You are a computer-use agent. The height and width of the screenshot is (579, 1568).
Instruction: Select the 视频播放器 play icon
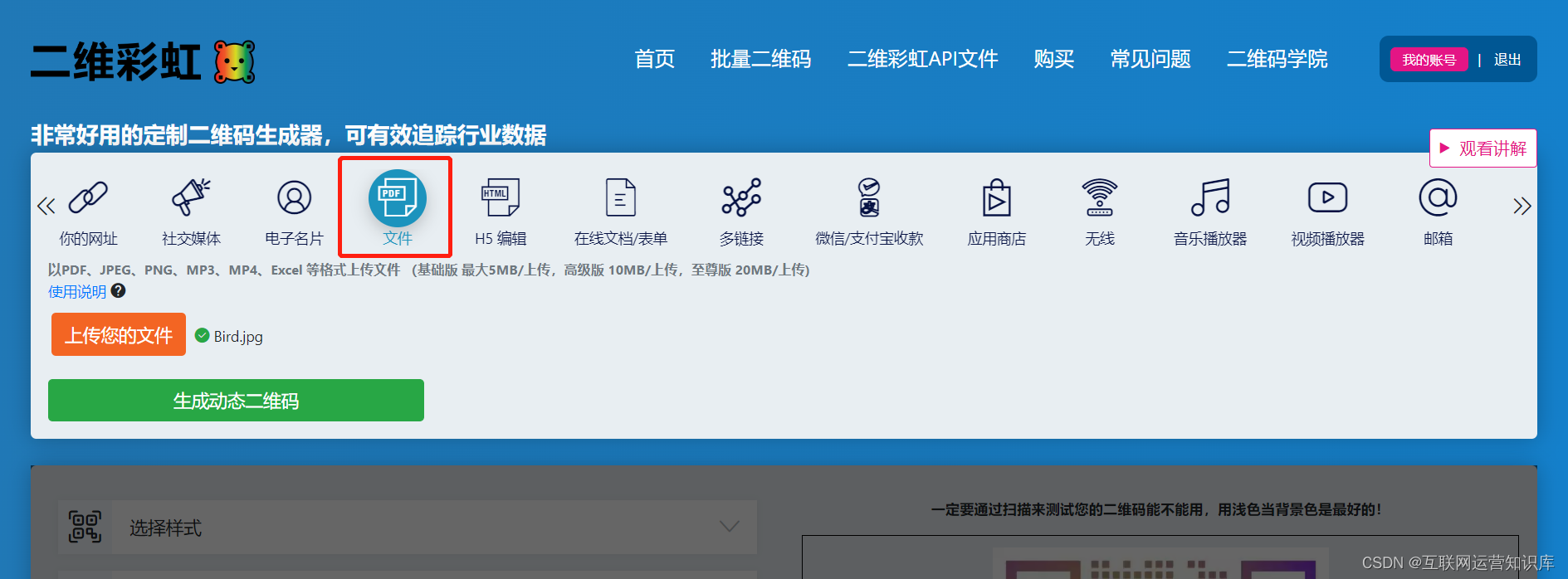1327,198
